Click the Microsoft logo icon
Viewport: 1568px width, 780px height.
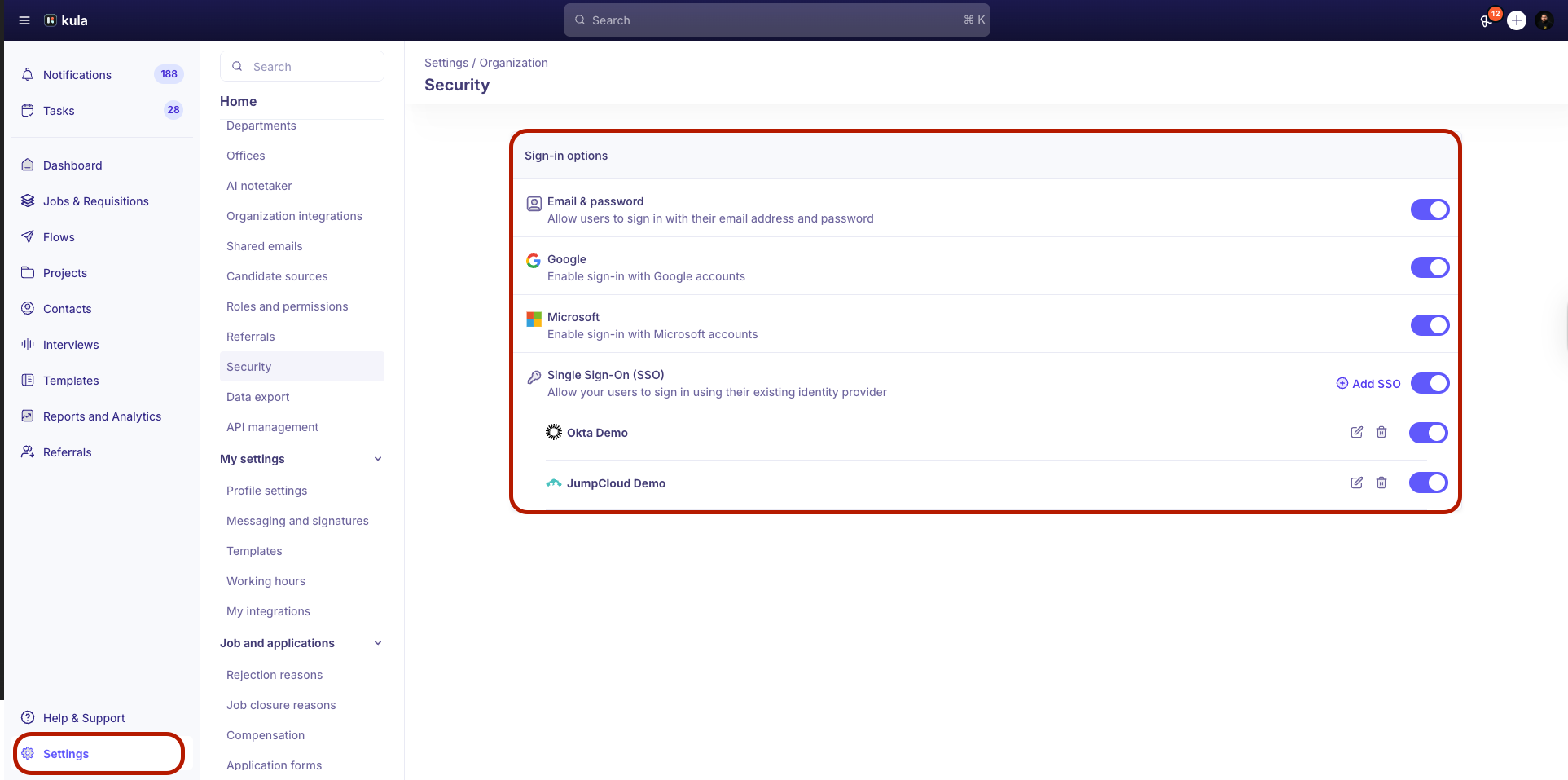pyautogui.click(x=534, y=319)
